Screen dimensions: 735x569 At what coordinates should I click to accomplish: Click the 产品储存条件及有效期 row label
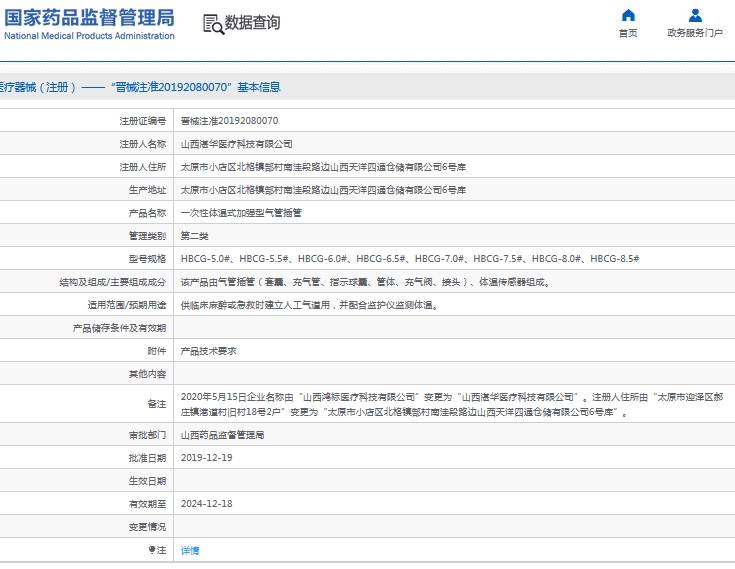[119, 328]
